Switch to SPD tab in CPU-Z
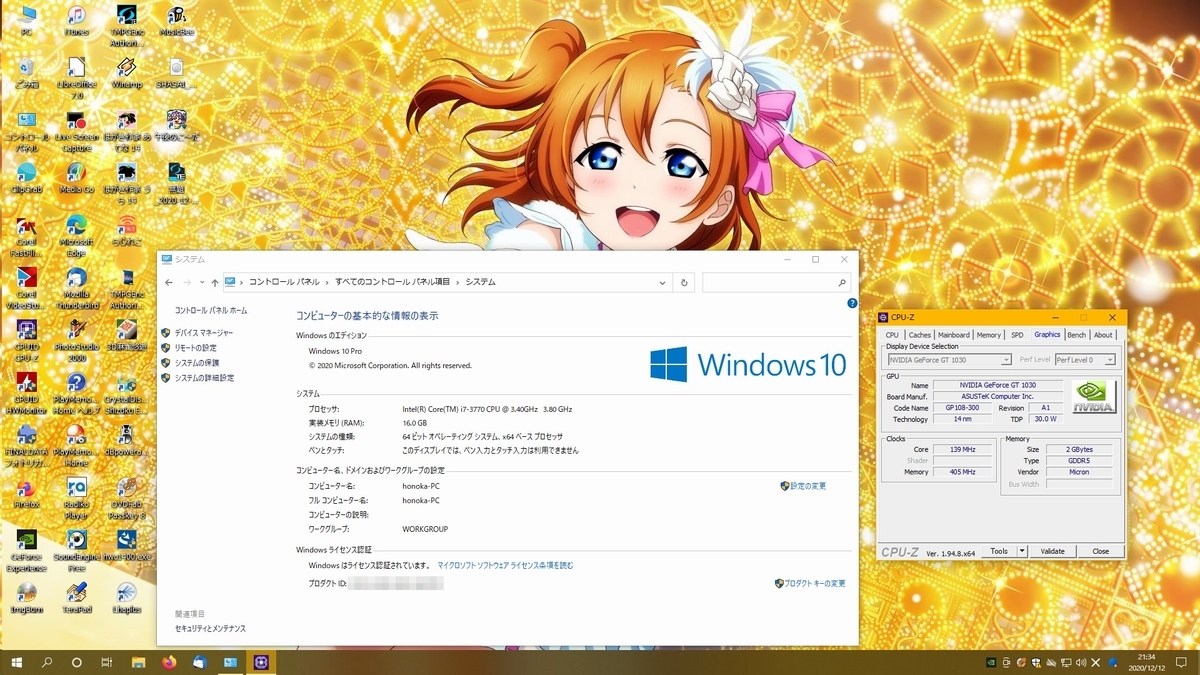 point(1017,335)
